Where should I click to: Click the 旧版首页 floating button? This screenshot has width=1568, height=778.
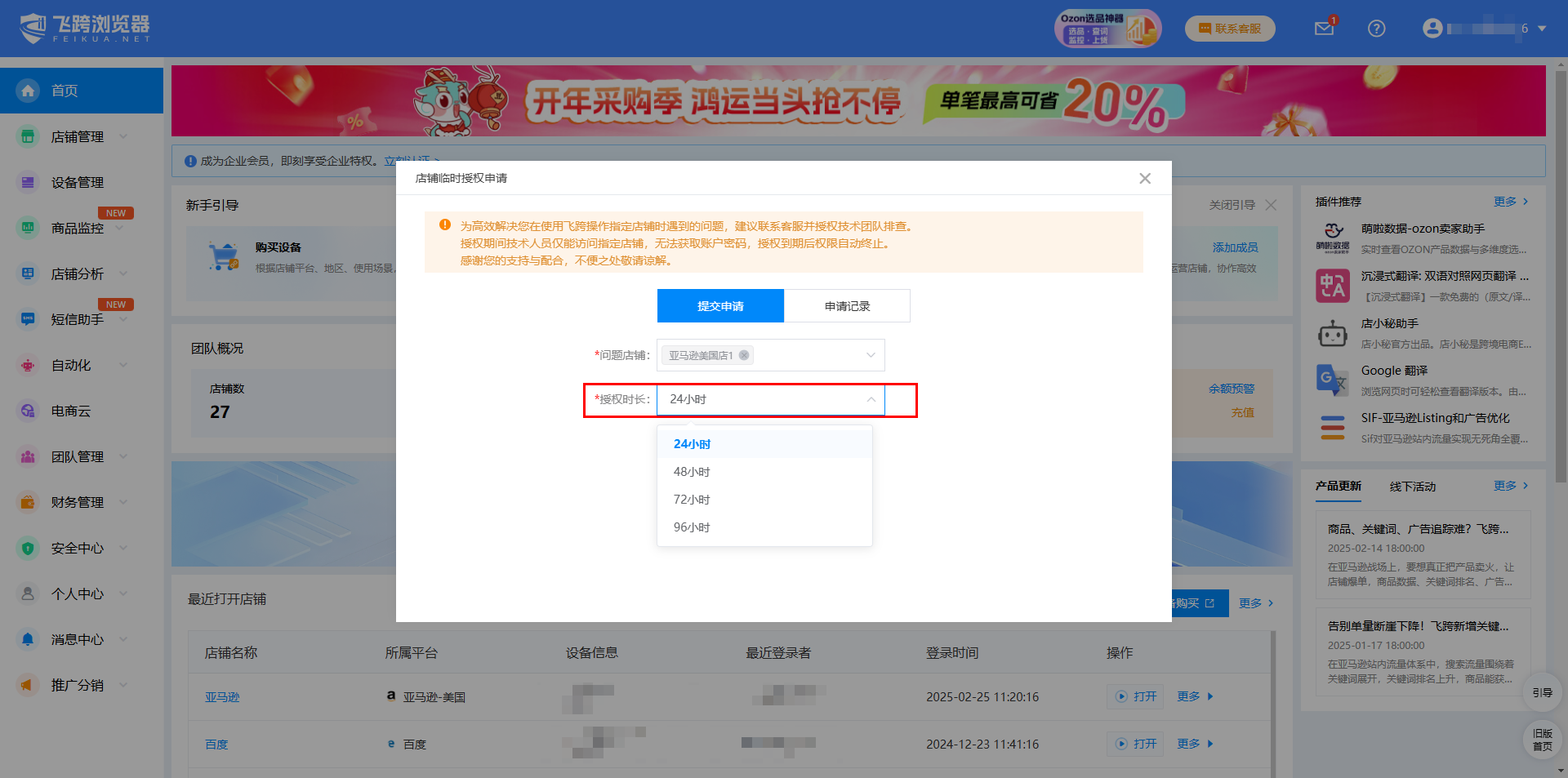coord(1542,740)
